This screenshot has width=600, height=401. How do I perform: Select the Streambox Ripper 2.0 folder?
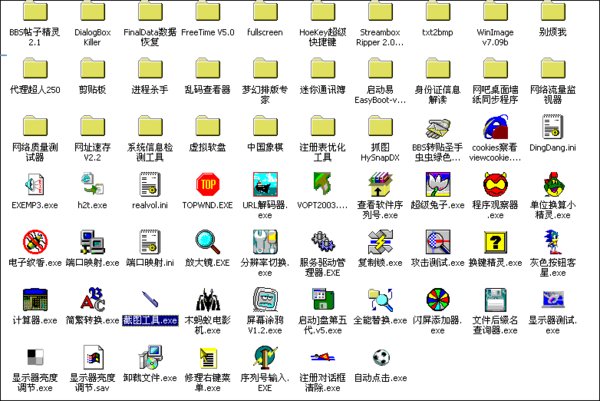click(x=380, y=11)
